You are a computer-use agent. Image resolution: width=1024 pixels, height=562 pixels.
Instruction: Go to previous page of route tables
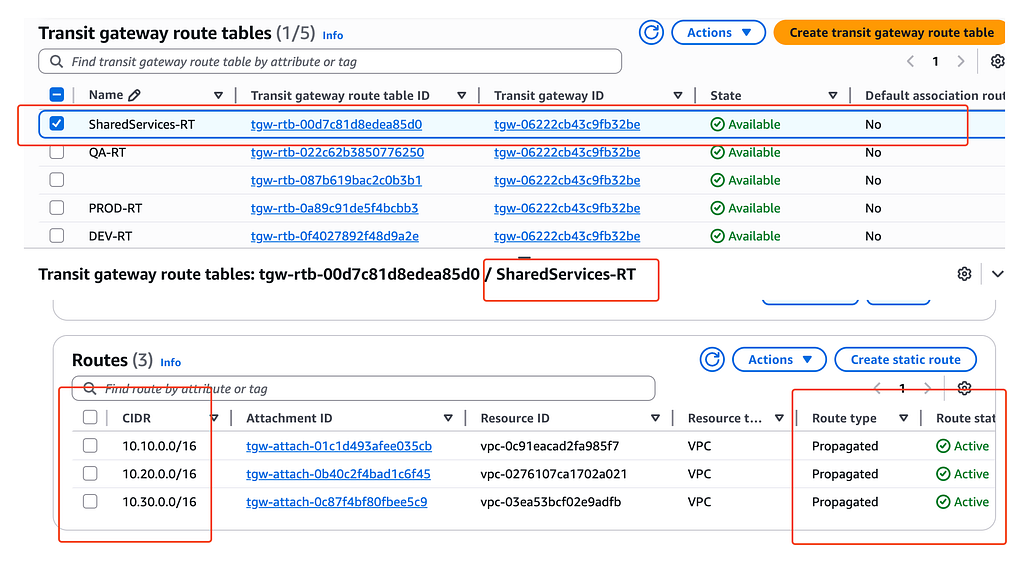(910, 61)
